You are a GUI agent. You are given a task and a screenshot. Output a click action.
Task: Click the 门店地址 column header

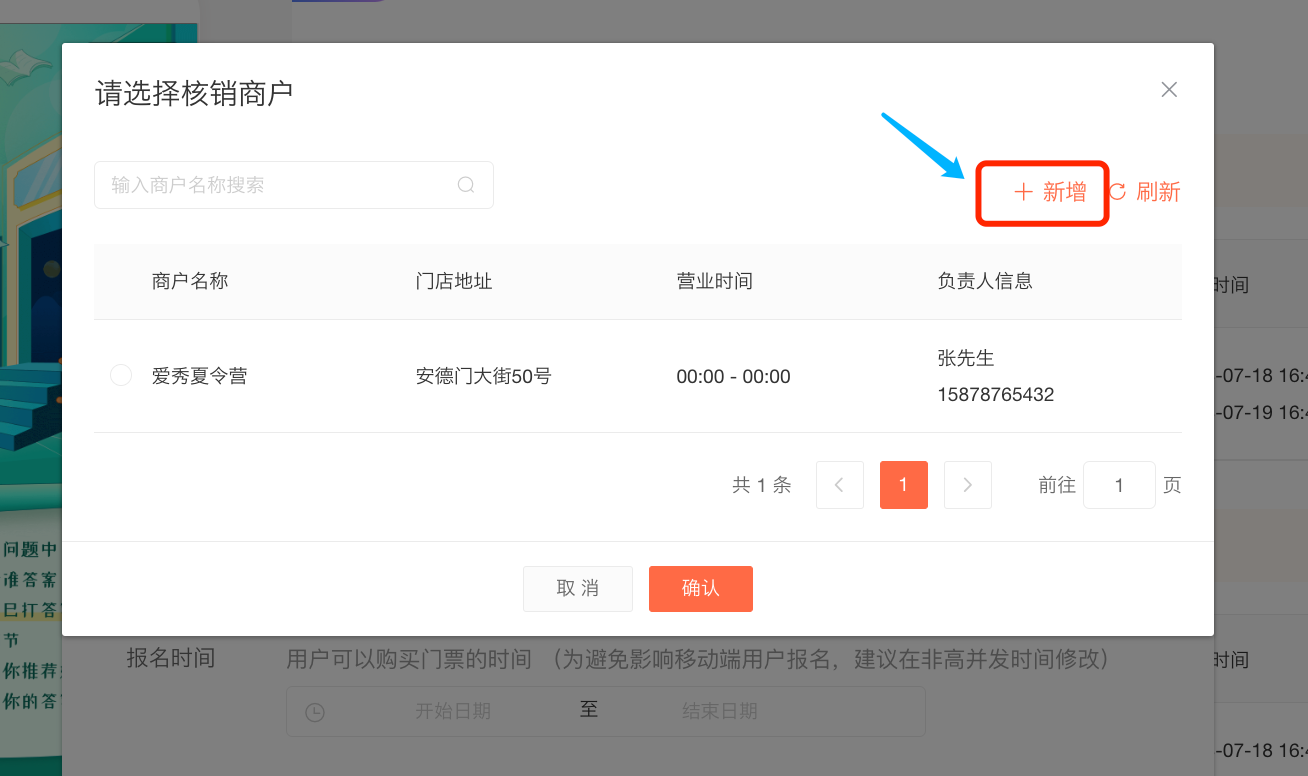[454, 281]
